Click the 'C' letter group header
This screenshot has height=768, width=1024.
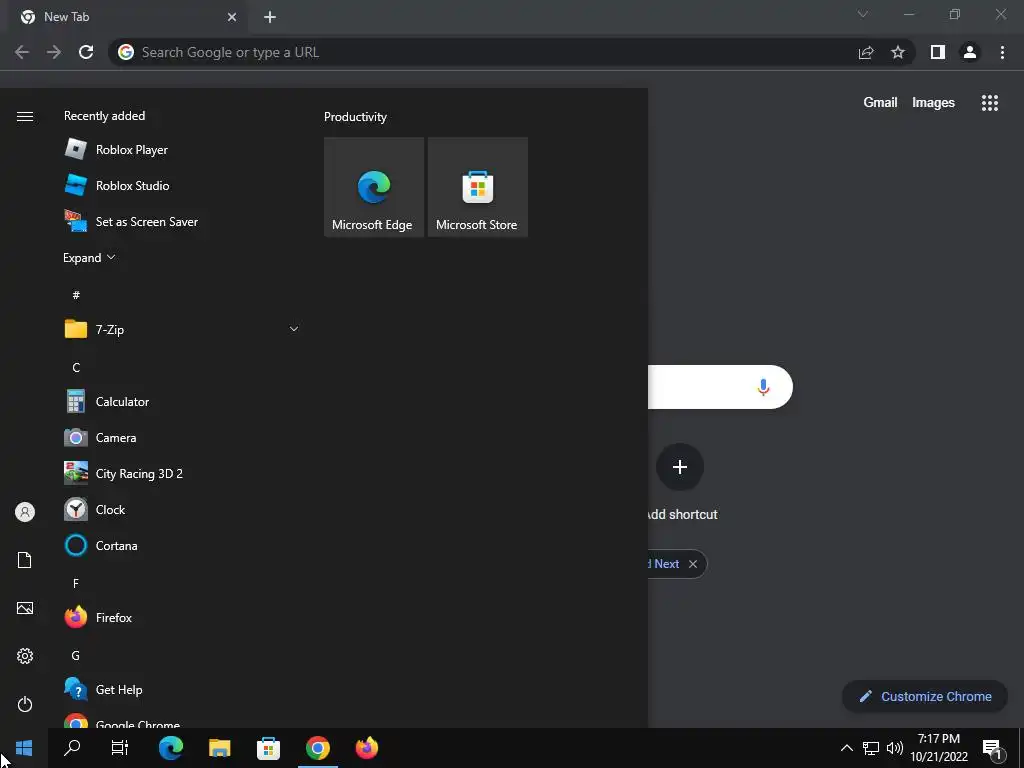click(x=76, y=368)
